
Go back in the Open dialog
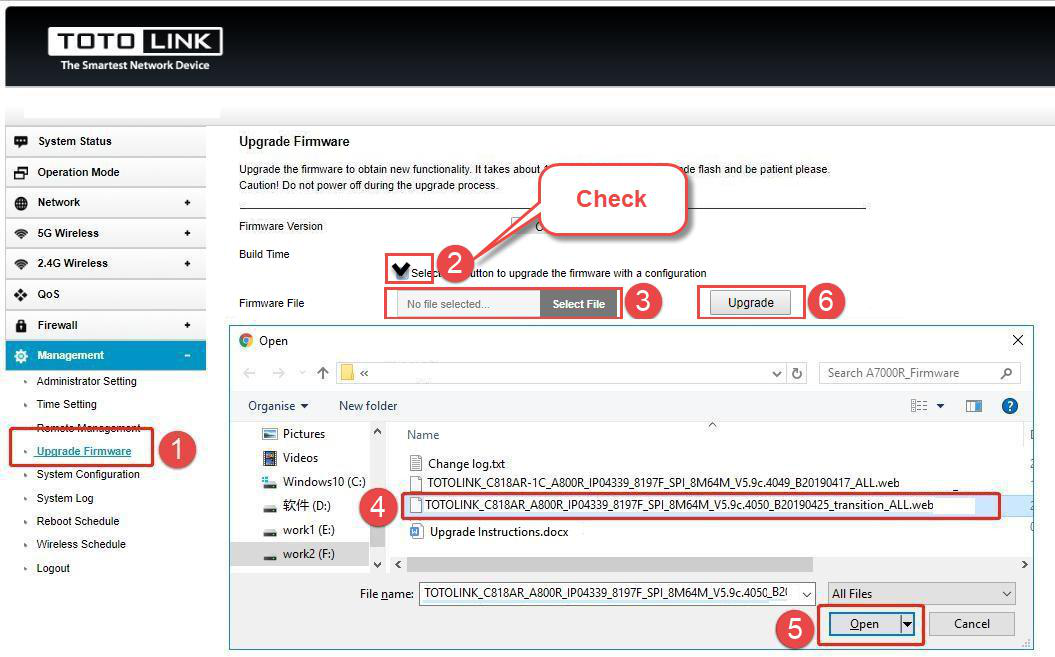coord(249,373)
